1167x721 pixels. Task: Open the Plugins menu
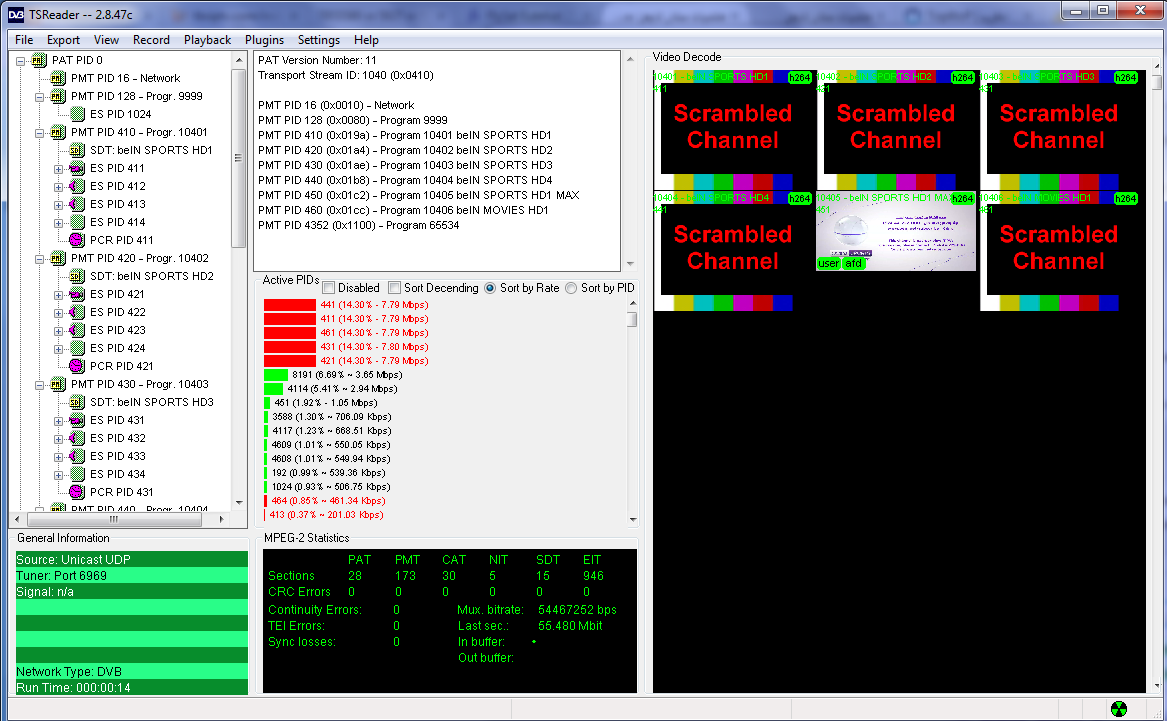click(x=264, y=40)
